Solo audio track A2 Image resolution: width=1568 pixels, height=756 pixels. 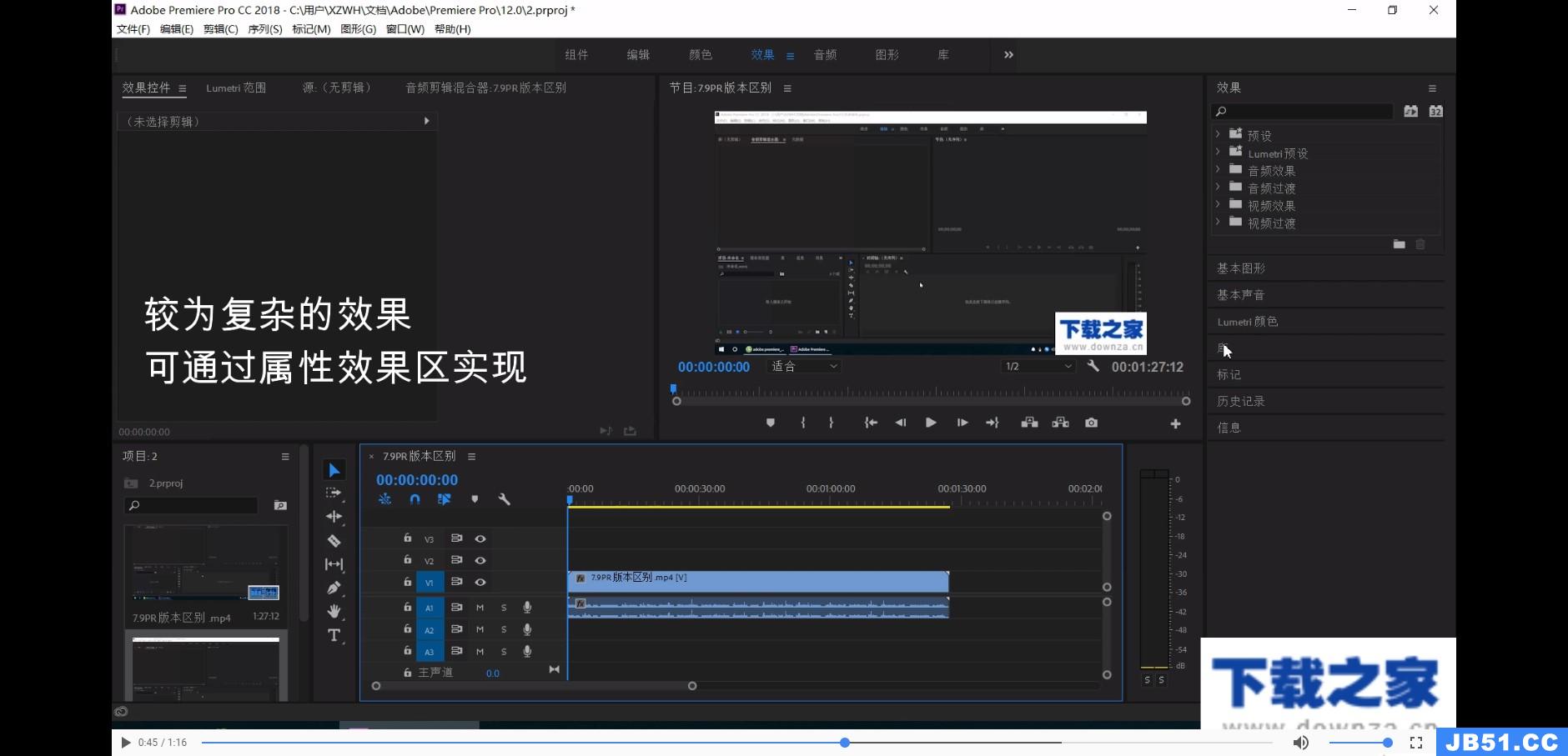pyautogui.click(x=504, y=629)
